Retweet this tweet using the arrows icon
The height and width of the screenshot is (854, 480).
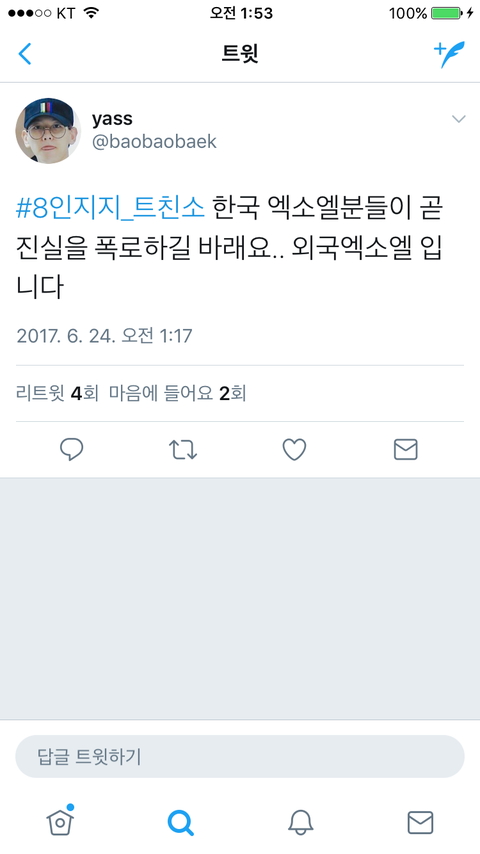click(x=183, y=450)
